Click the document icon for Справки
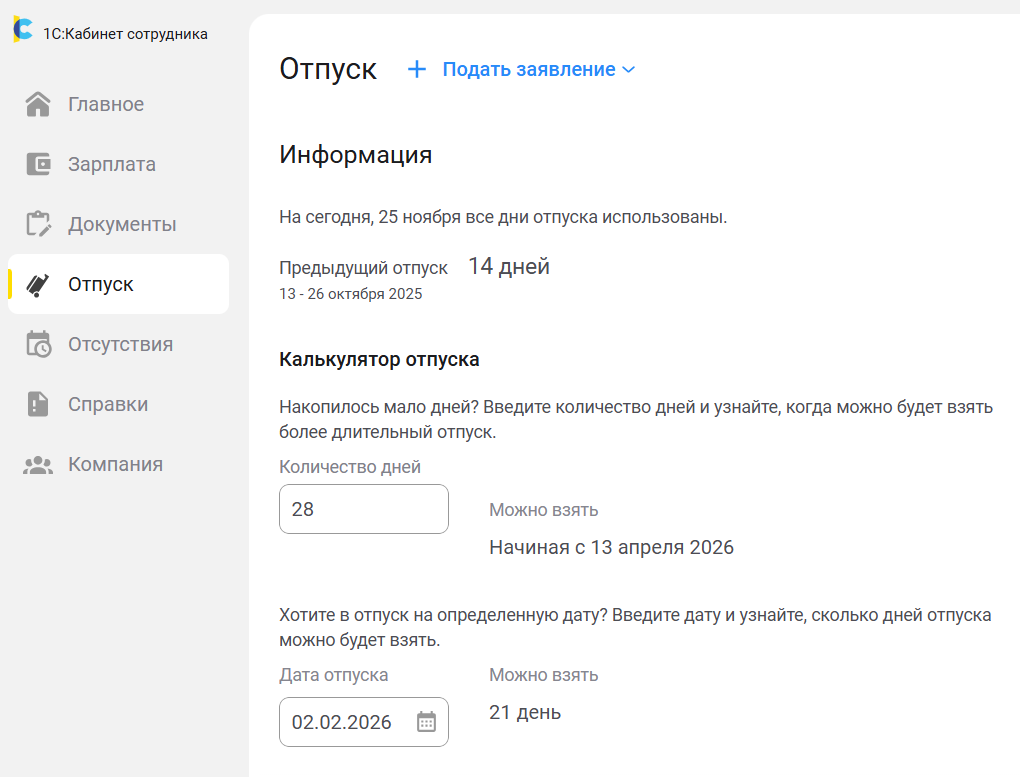1020x777 pixels. click(38, 404)
